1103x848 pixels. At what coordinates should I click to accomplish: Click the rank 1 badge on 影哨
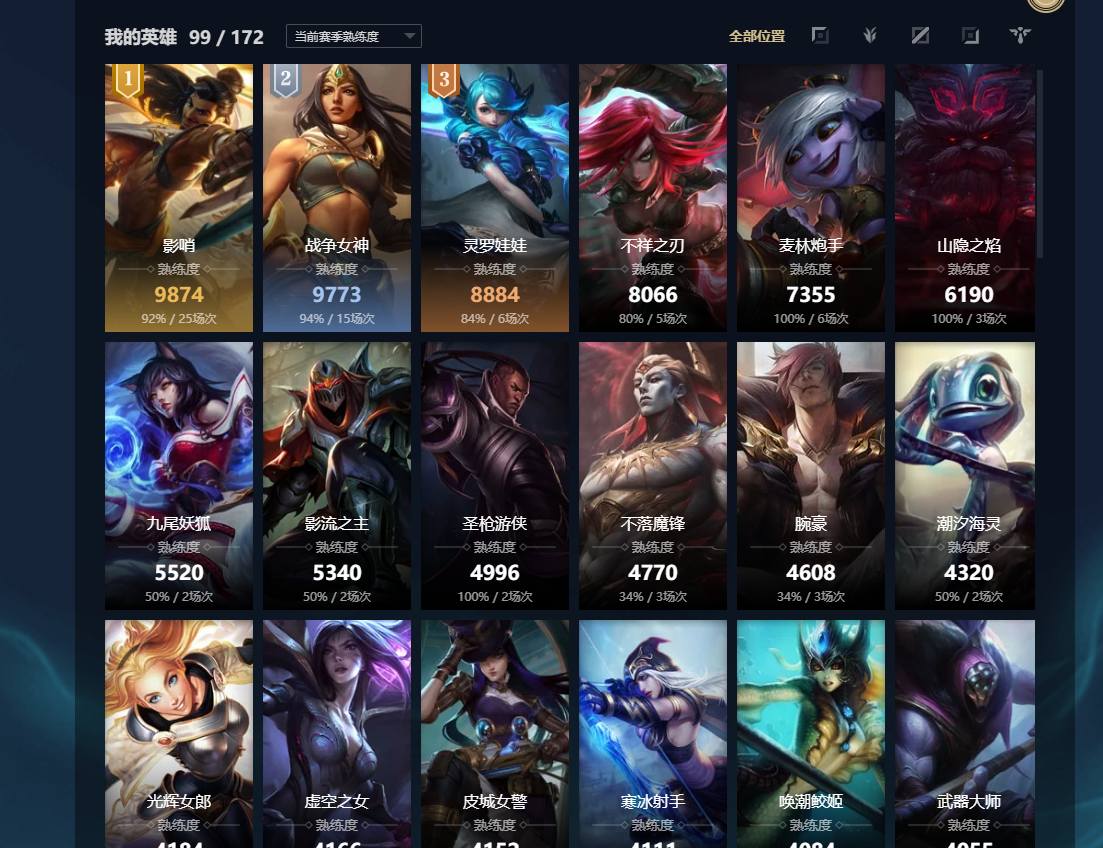(128, 80)
